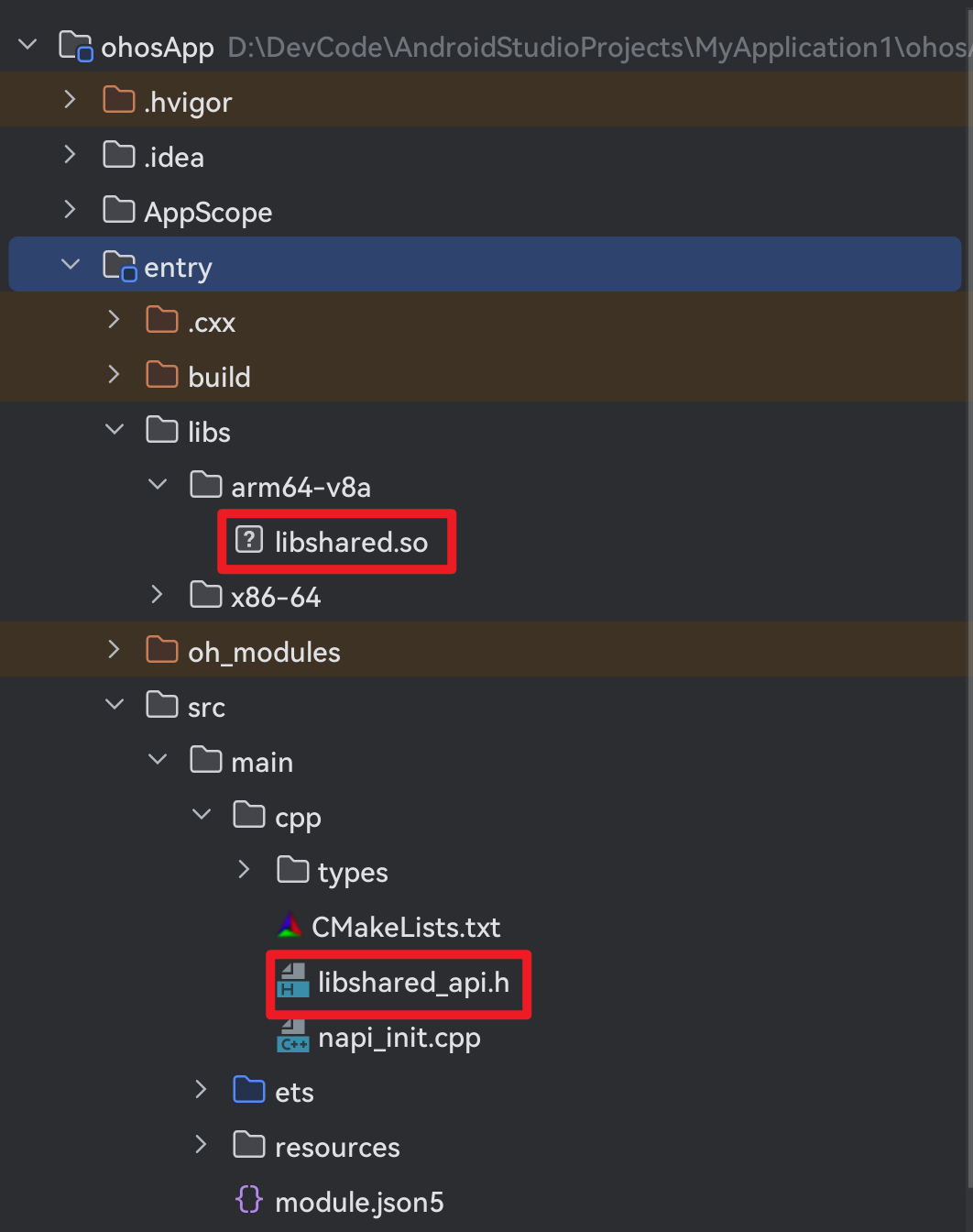The height and width of the screenshot is (1232, 973).
Task: Click the CMake triangle icon of CMakeLists.txt
Action: (x=290, y=925)
